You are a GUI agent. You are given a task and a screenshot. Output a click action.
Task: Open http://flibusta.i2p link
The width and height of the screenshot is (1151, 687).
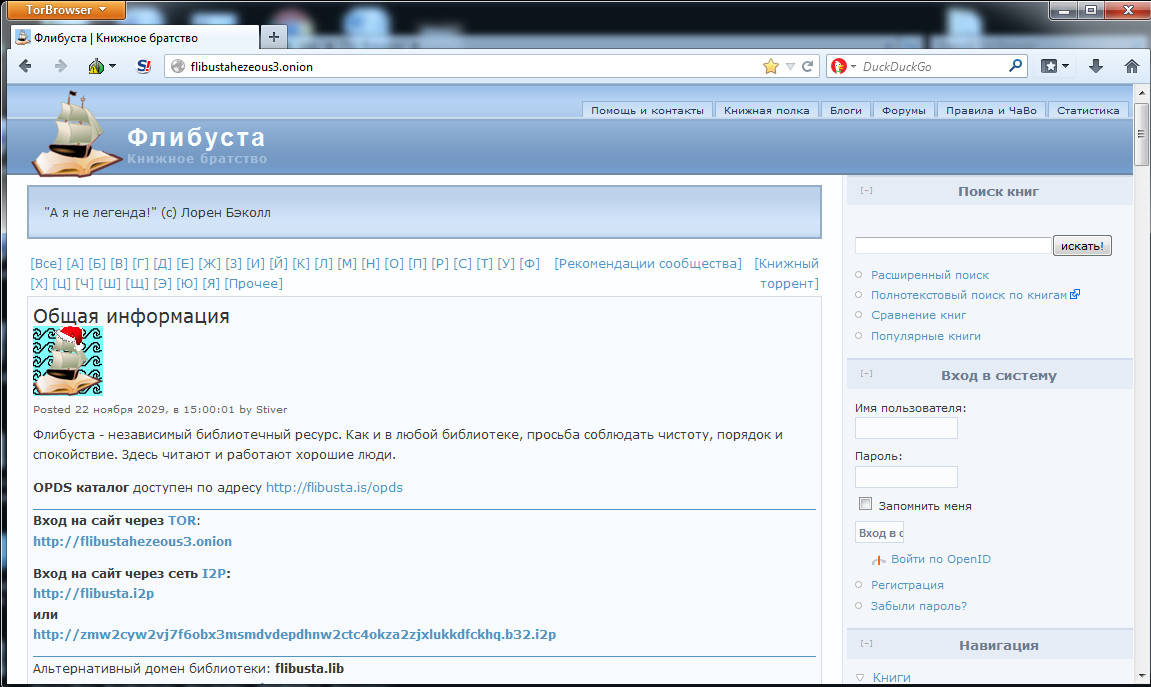click(93, 593)
